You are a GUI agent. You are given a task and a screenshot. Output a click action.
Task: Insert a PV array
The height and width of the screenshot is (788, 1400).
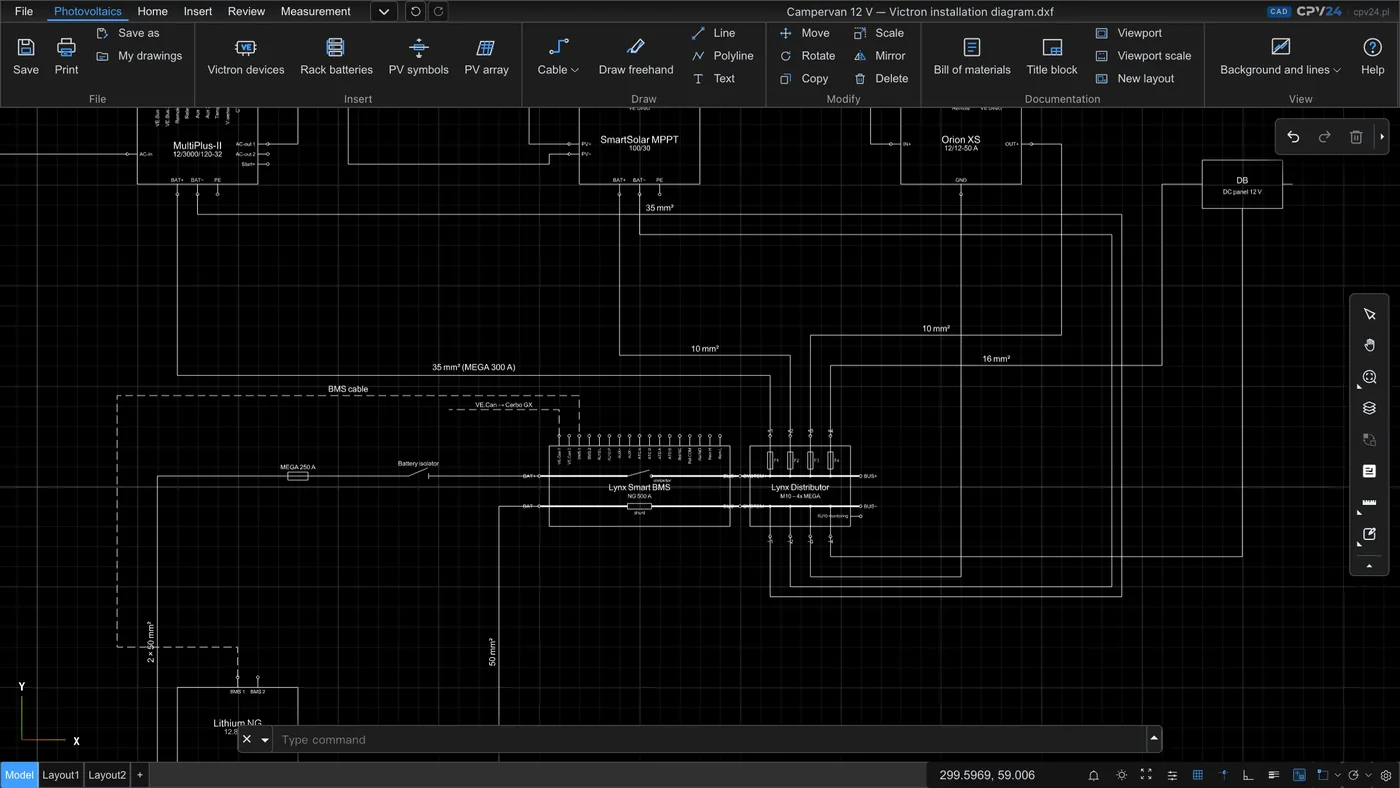point(486,56)
